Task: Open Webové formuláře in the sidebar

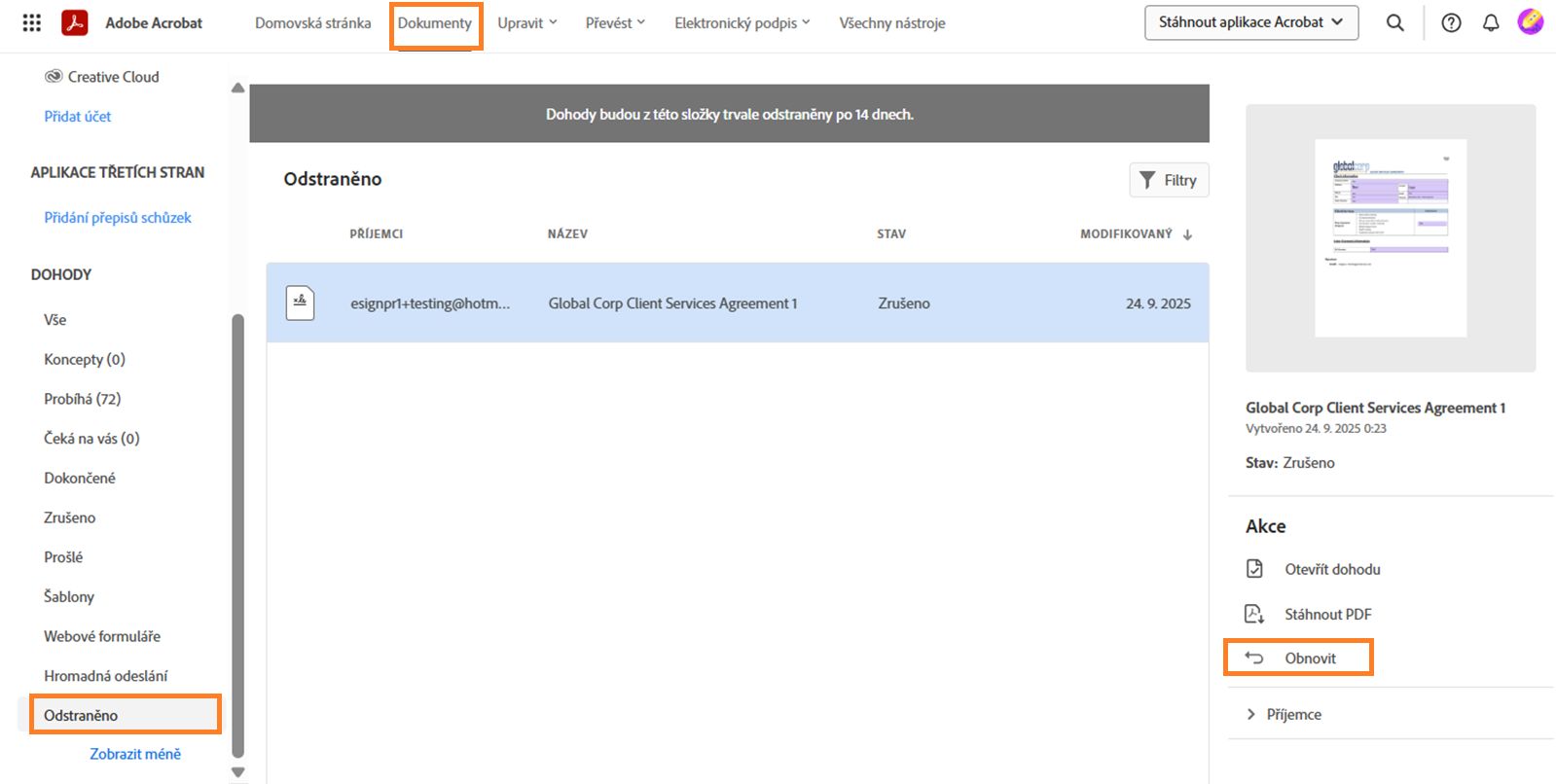Action: pyautogui.click(x=102, y=636)
